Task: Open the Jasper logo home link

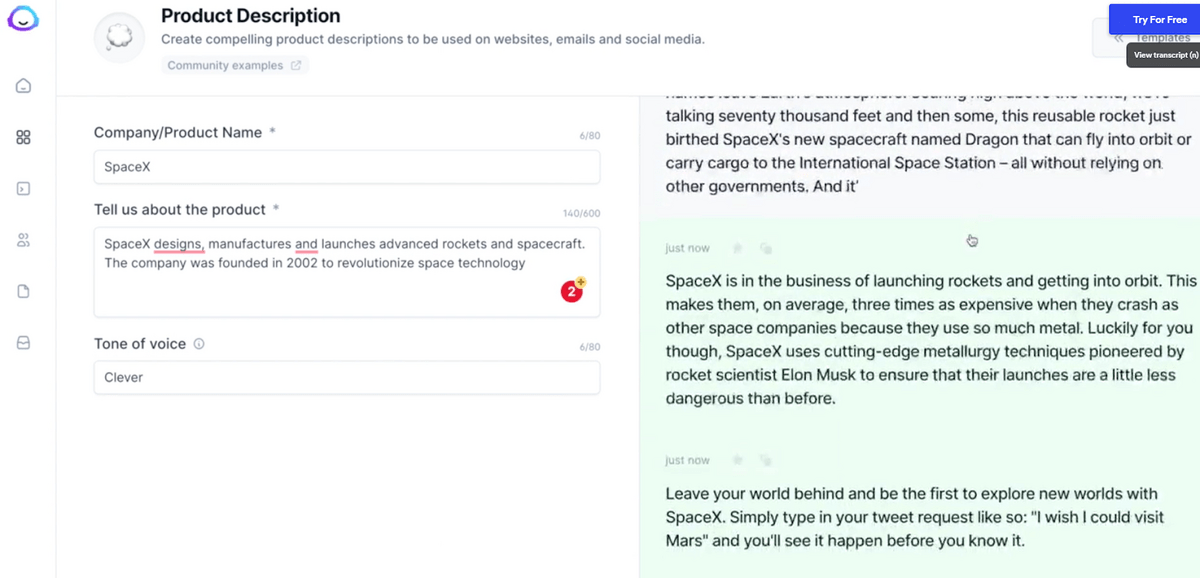Action: pos(23,19)
